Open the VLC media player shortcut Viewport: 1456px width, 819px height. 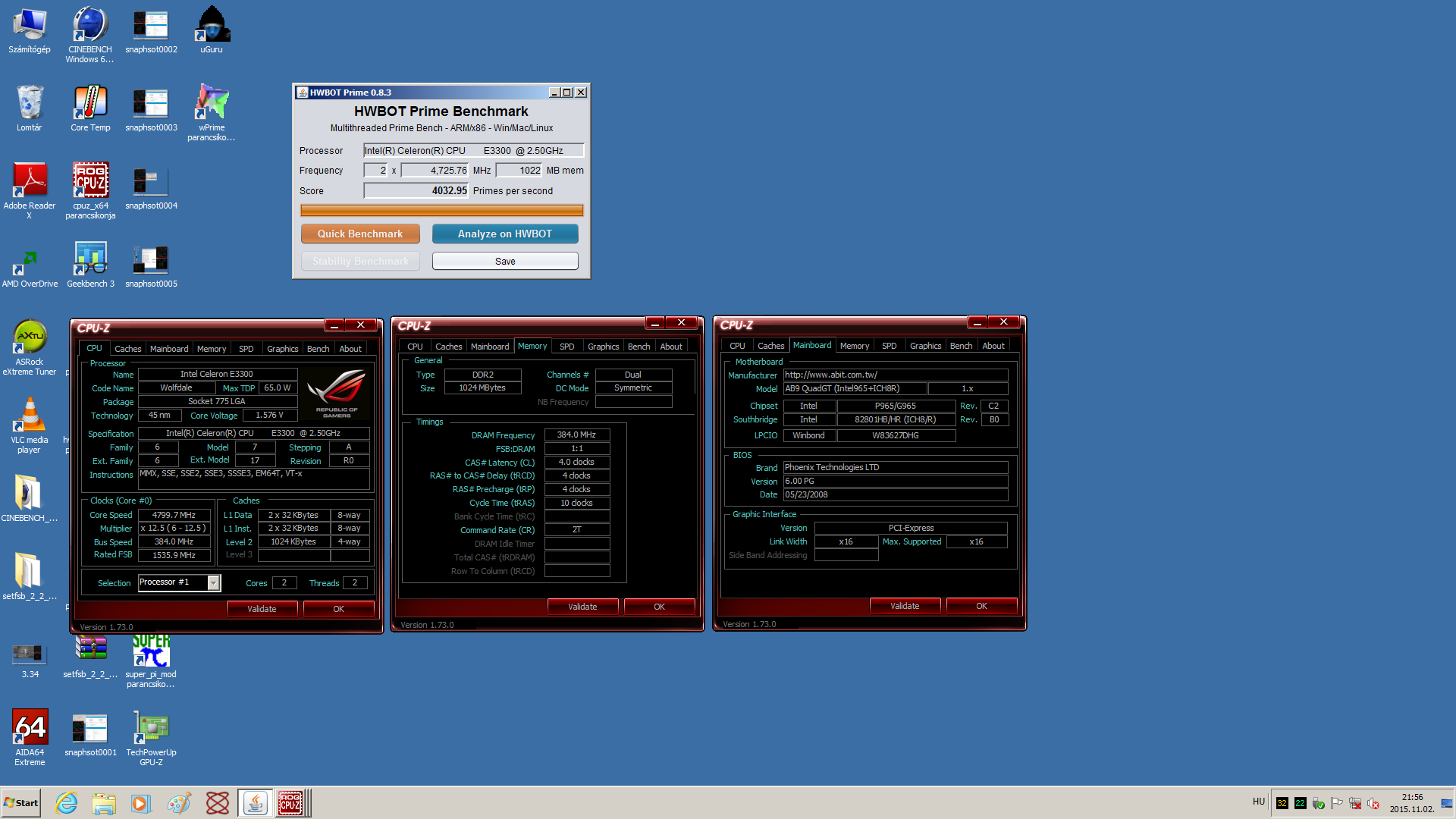click(x=30, y=425)
